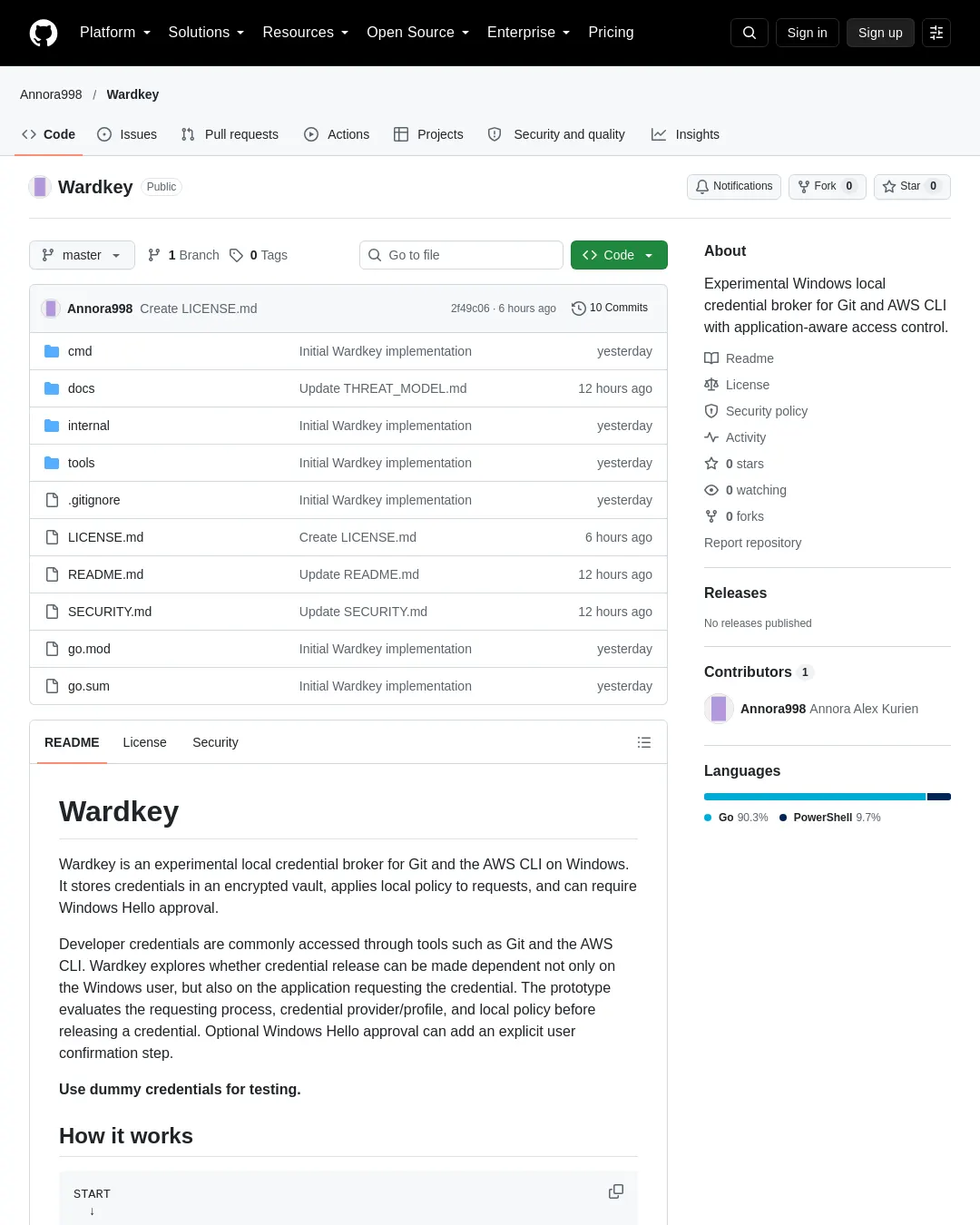Open commit message Update THREAT_MODEL.md

383,388
